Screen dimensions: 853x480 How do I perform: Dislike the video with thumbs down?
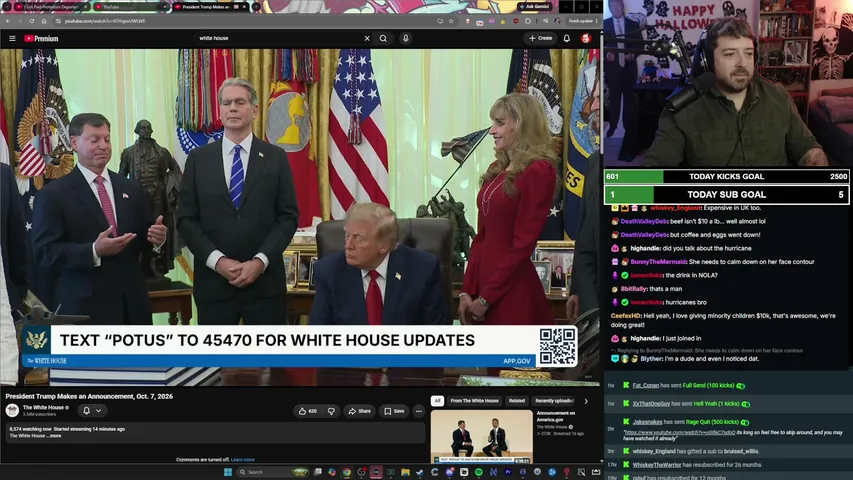(331, 411)
